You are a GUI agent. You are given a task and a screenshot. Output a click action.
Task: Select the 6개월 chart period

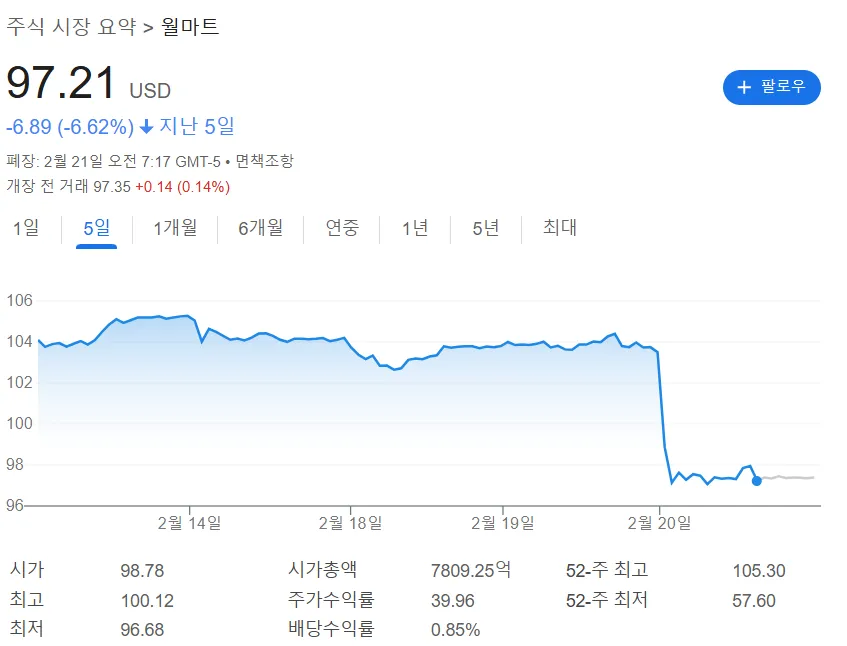[x=259, y=228]
